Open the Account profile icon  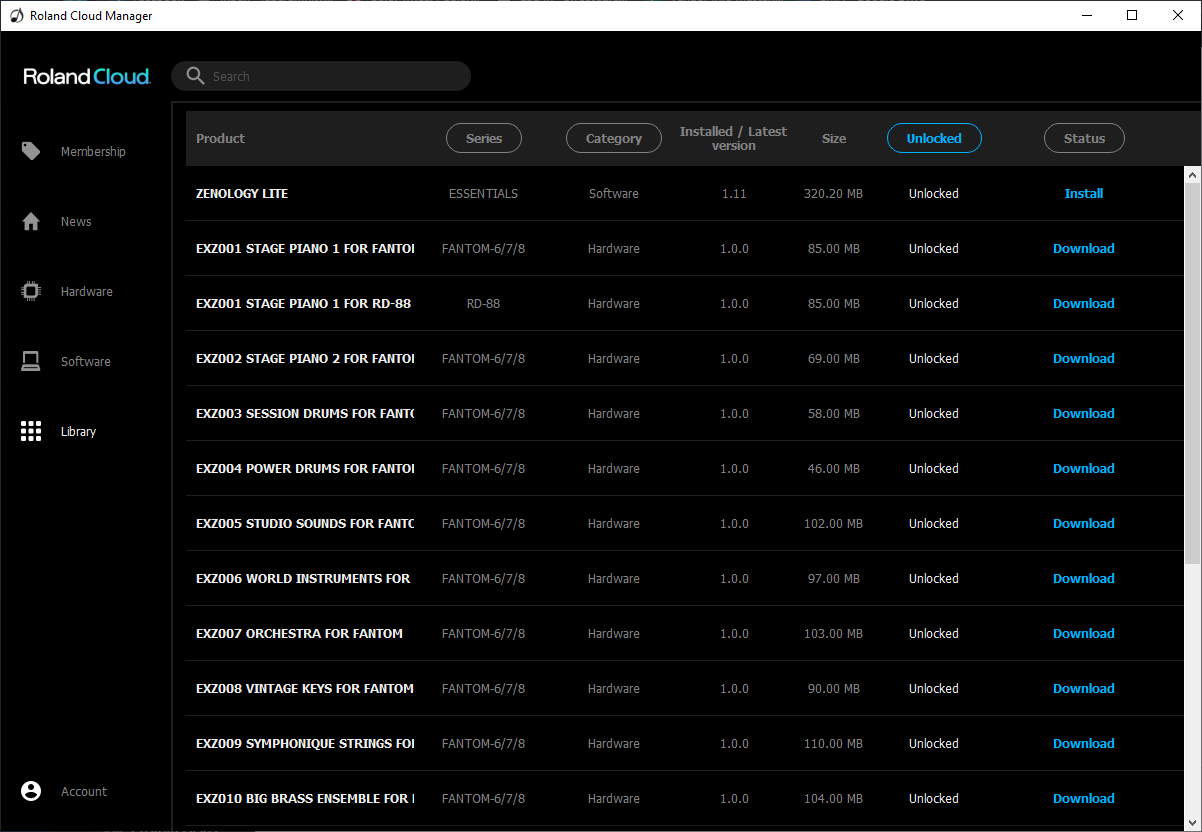tap(31, 791)
